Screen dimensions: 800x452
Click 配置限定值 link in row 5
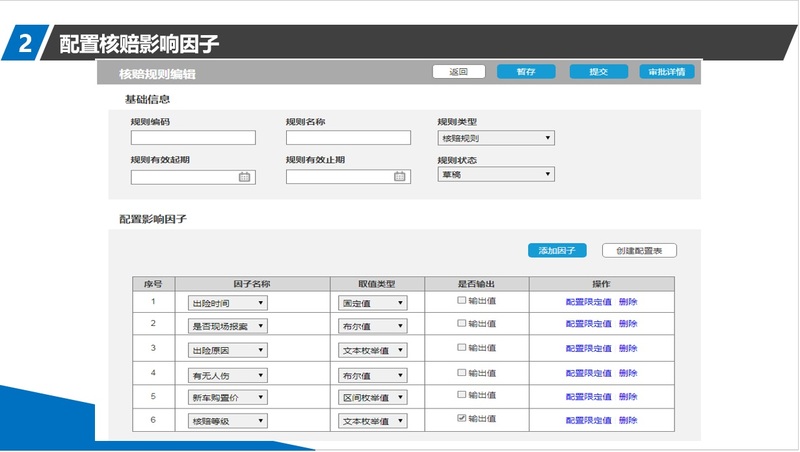588,396
